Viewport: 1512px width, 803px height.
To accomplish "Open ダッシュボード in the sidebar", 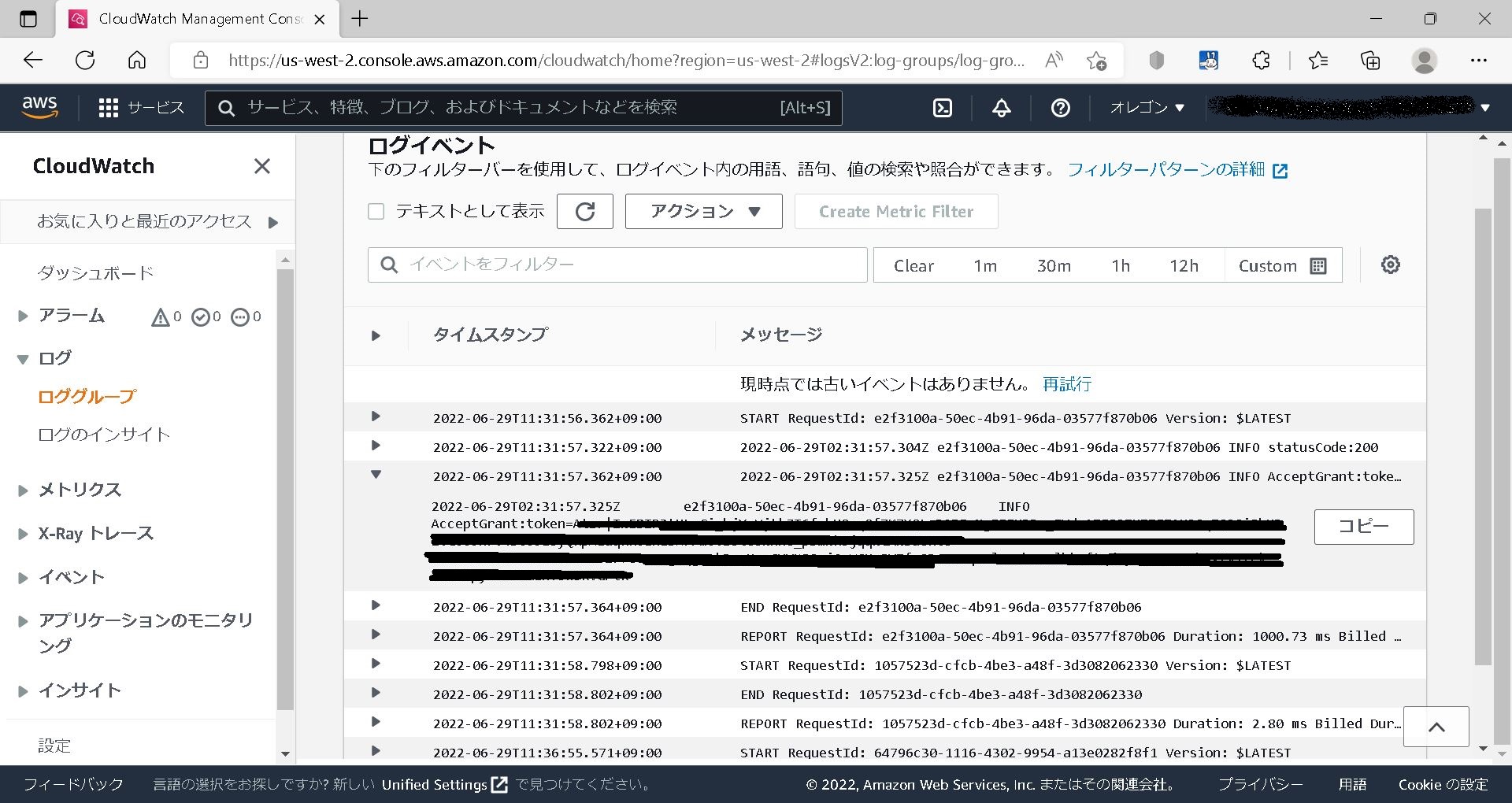I will point(95,273).
